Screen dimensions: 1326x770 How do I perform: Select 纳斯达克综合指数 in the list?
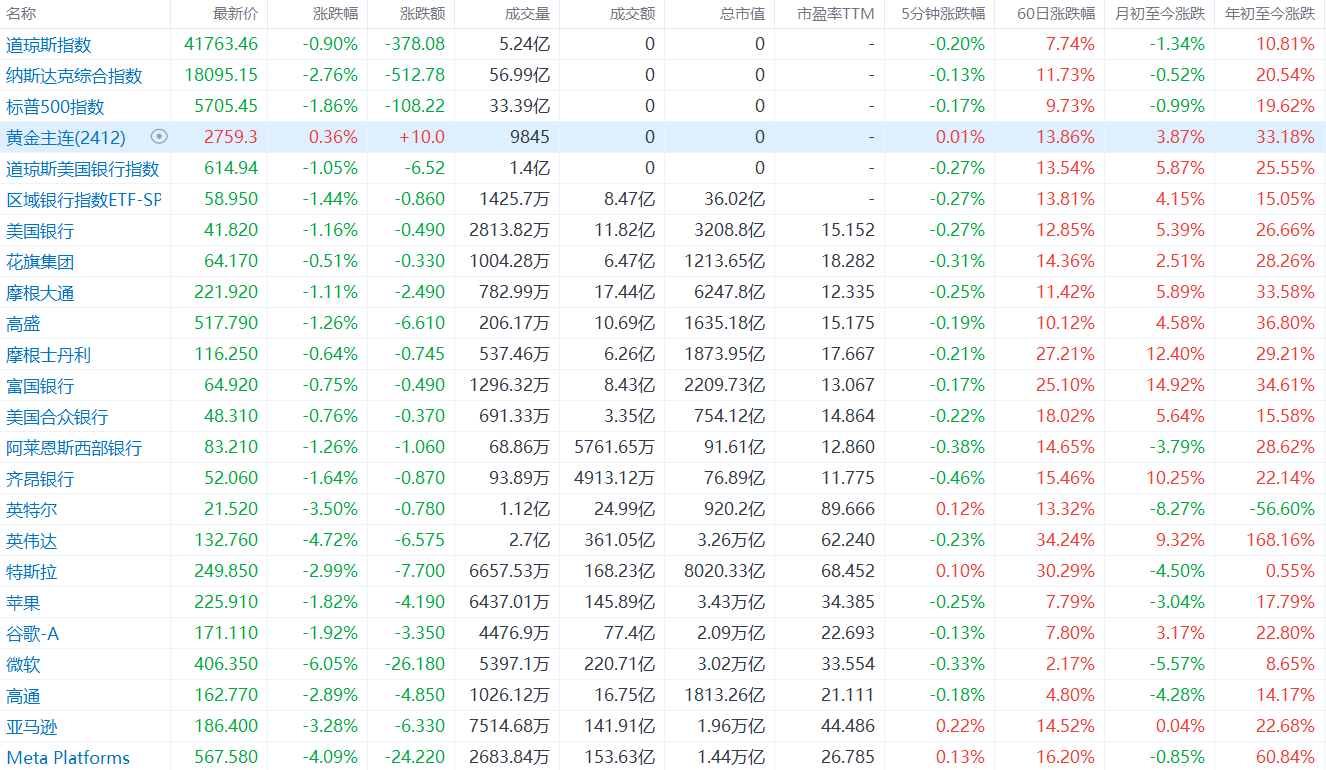(x=74, y=76)
